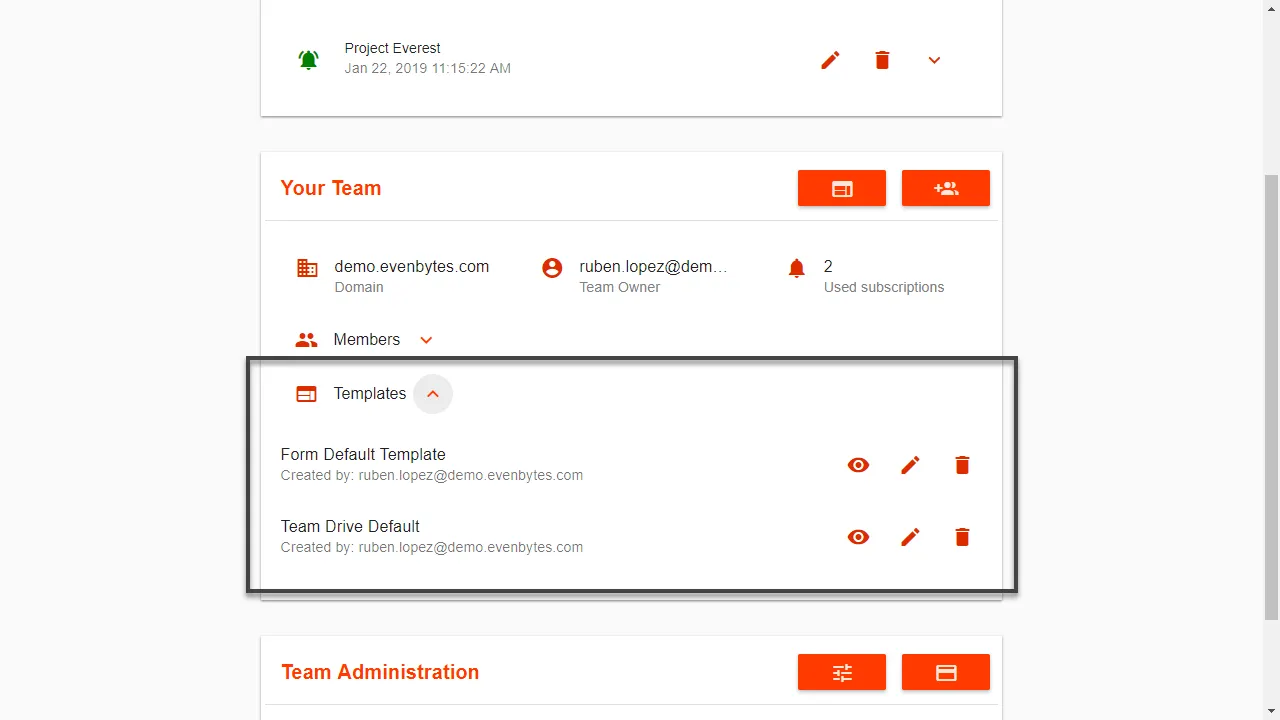1280x720 pixels.
Task: Click the Team Owner account icon
Action: pyautogui.click(x=552, y=268)
